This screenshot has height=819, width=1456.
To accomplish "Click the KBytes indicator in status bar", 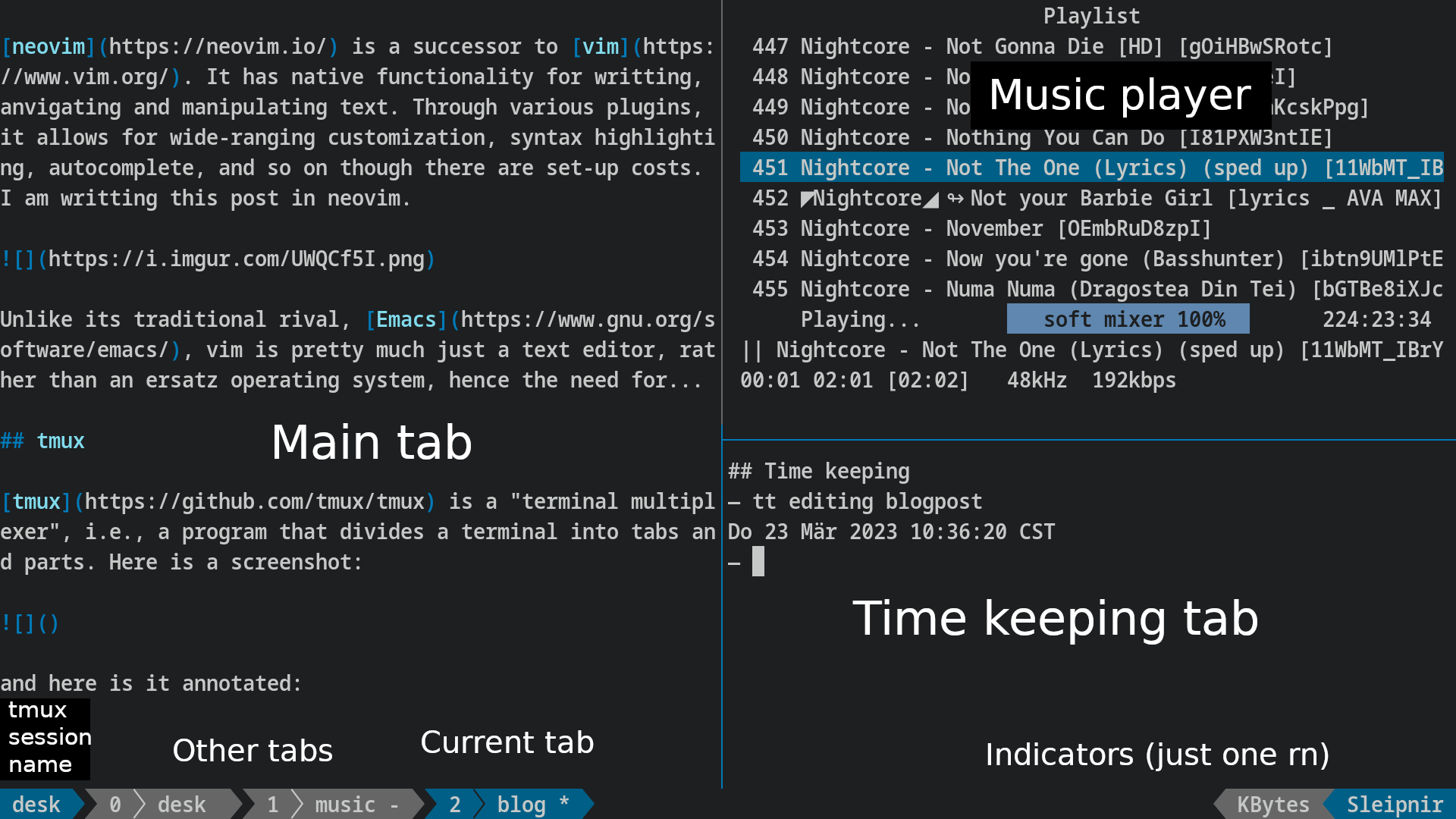I will 1273,804.
